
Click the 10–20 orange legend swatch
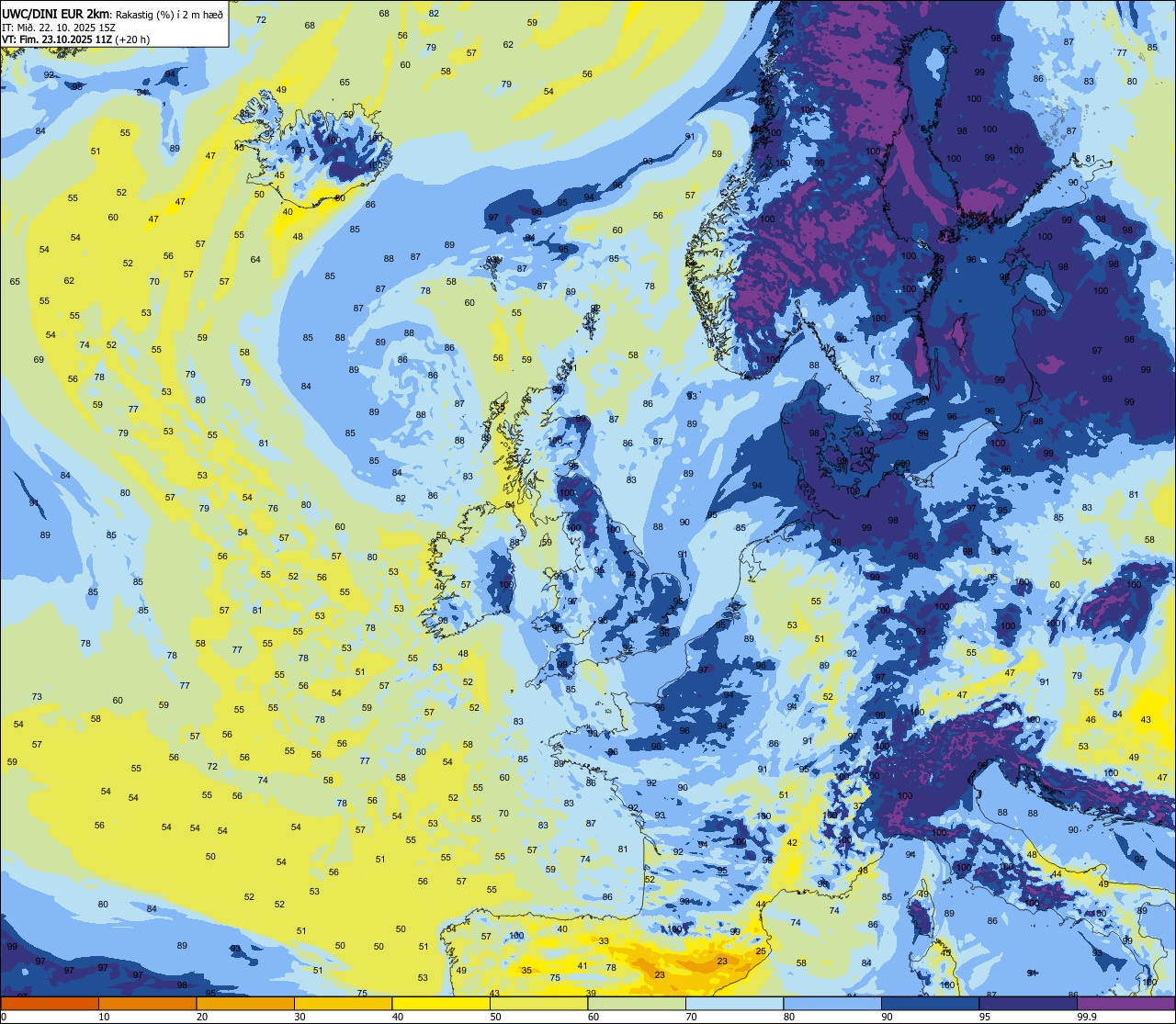(x=147, y=1004)
